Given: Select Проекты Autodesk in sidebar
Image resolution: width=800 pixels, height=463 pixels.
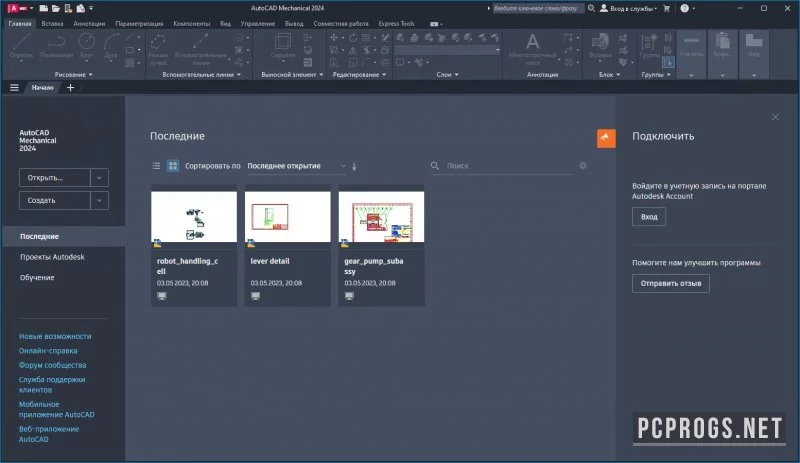Looking at the screenshot, I should click(52, 257).
